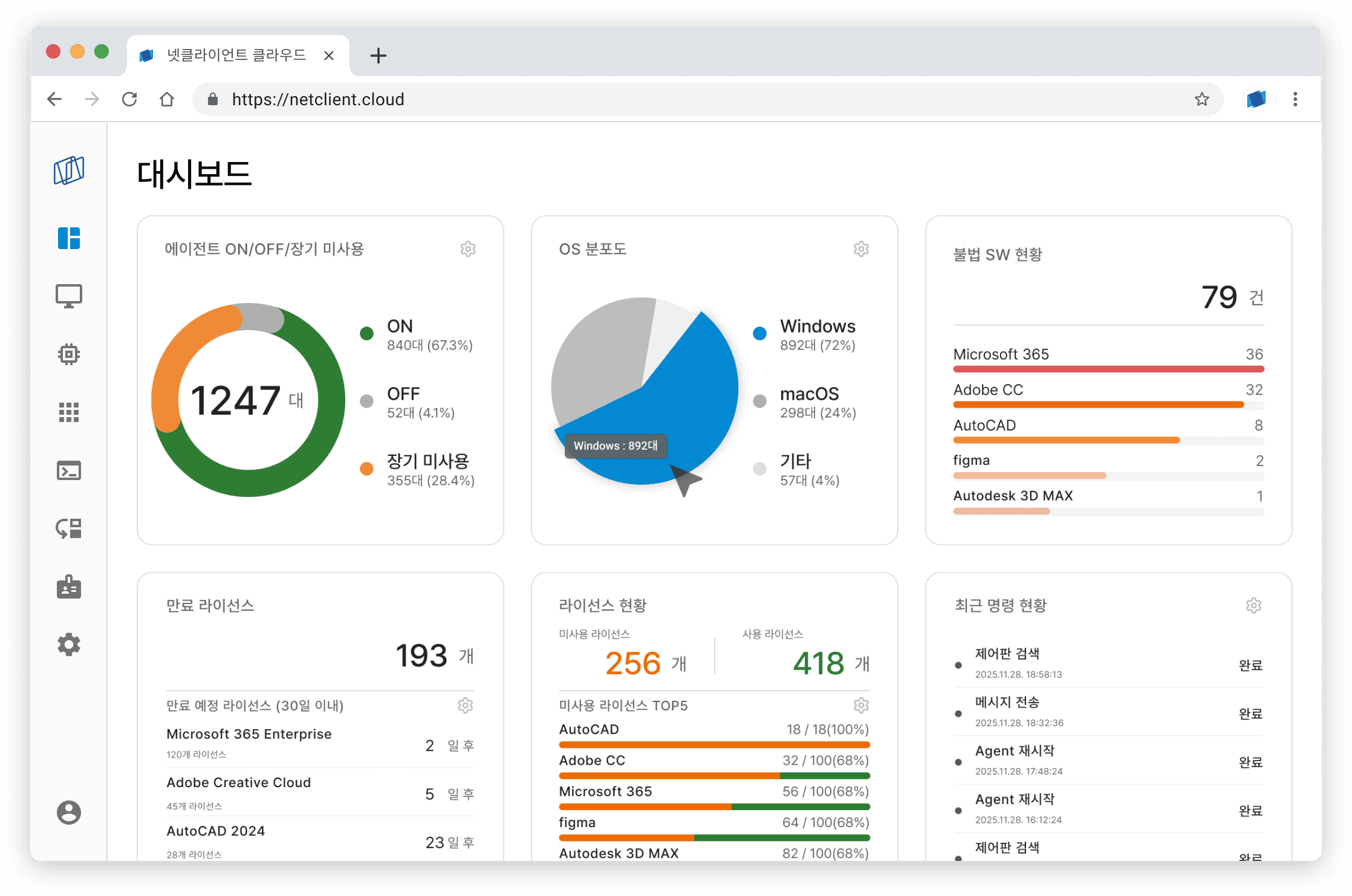Open sidebar settings gear icon

coord(69,644)
